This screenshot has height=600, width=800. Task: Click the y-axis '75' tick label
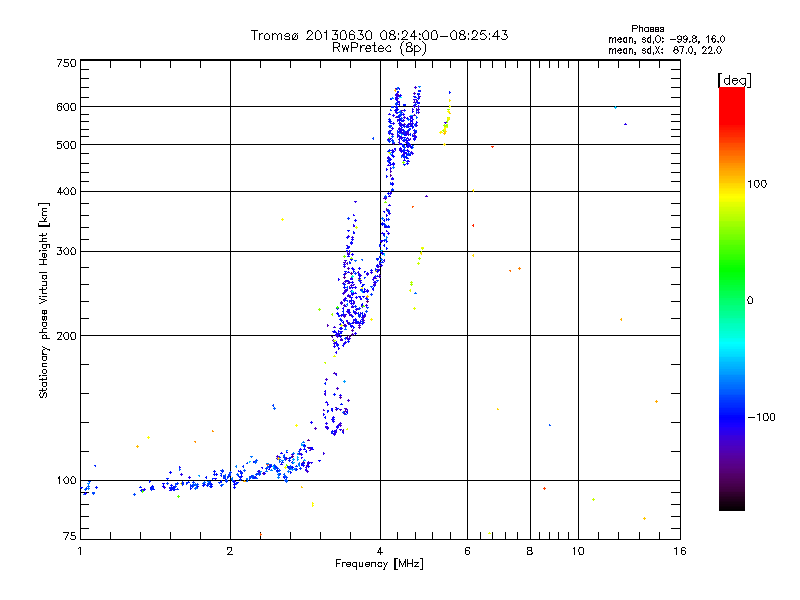point(70,536)
